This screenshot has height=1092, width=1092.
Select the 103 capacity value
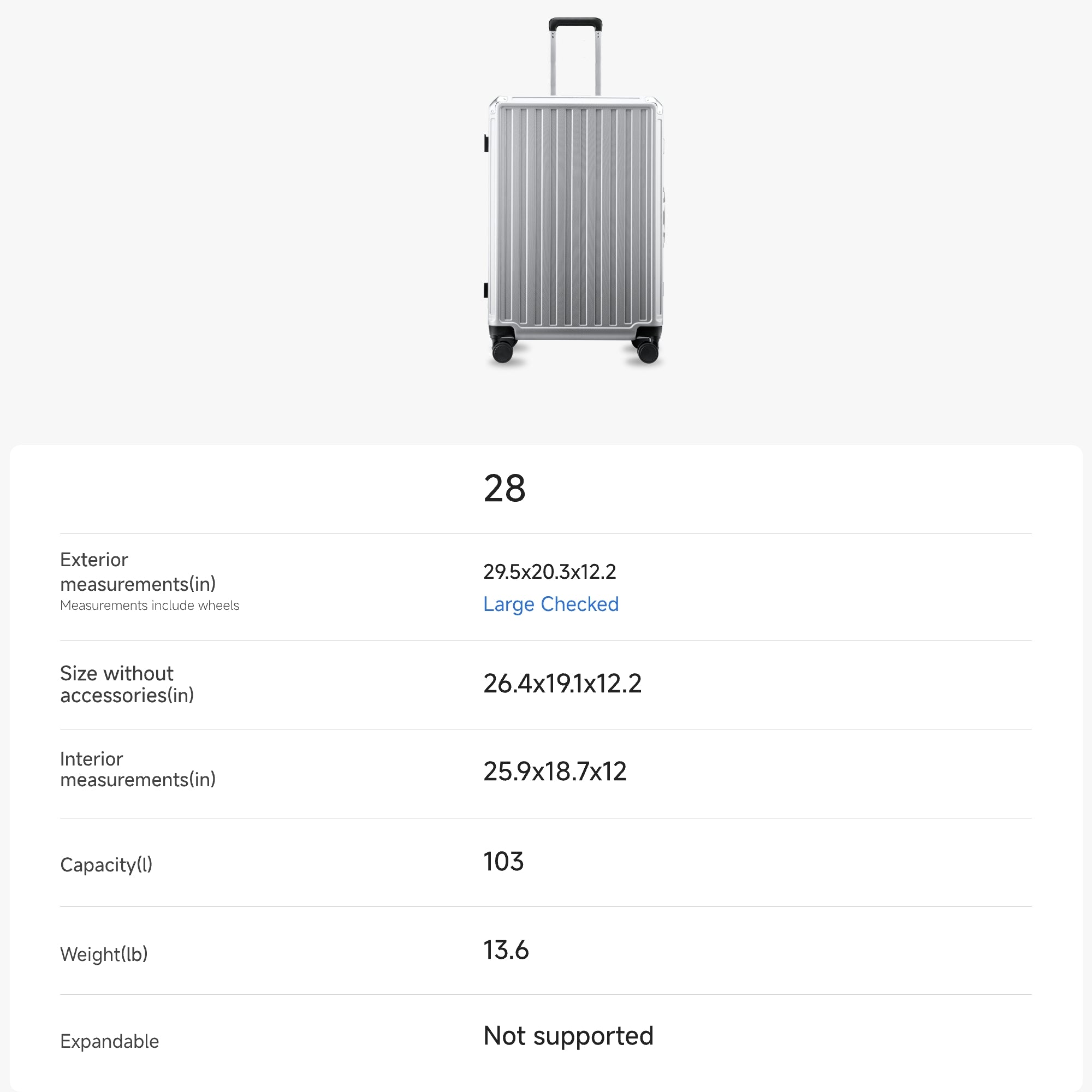[x=503, y=862]
